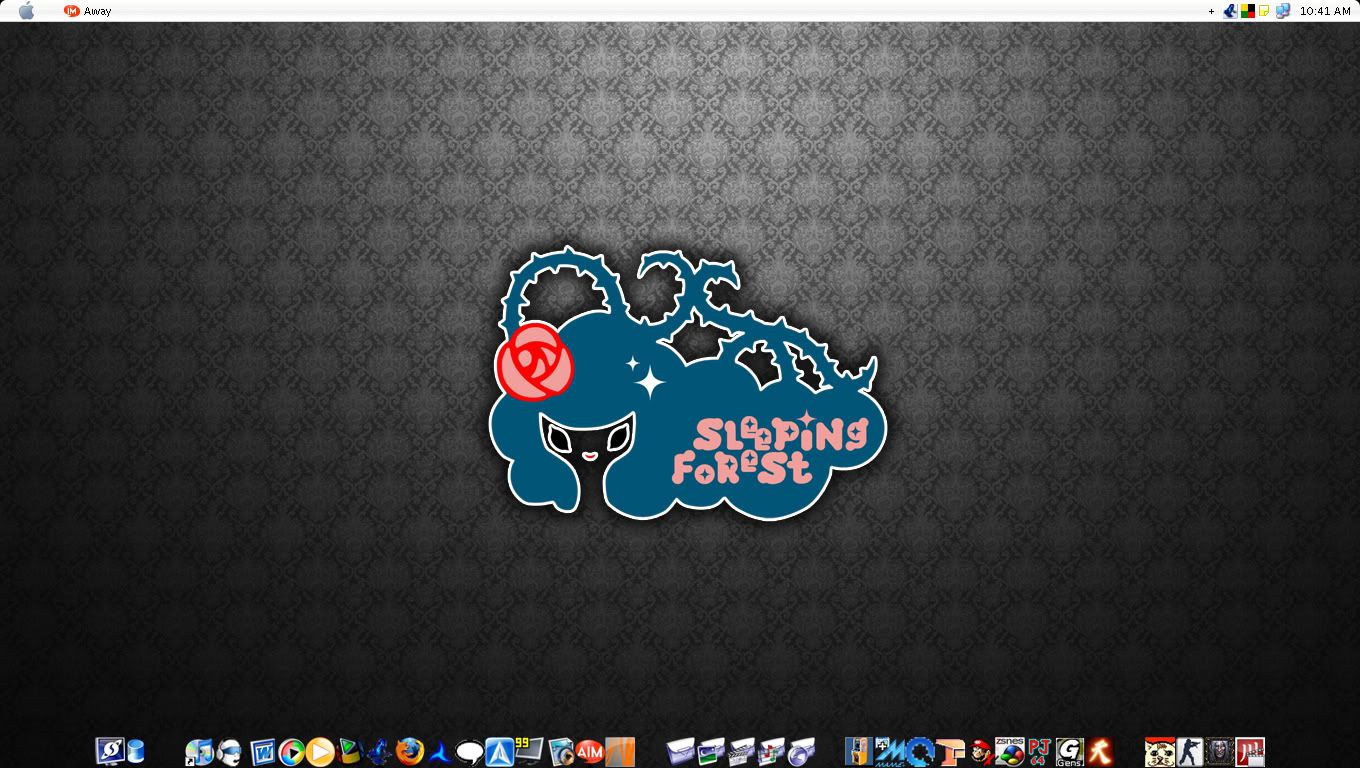The height and width of the screenshot is (768, 1360).
Task: Open the blue cylinder drive icon
Action: pyautogui.click(x=136, y=751)
